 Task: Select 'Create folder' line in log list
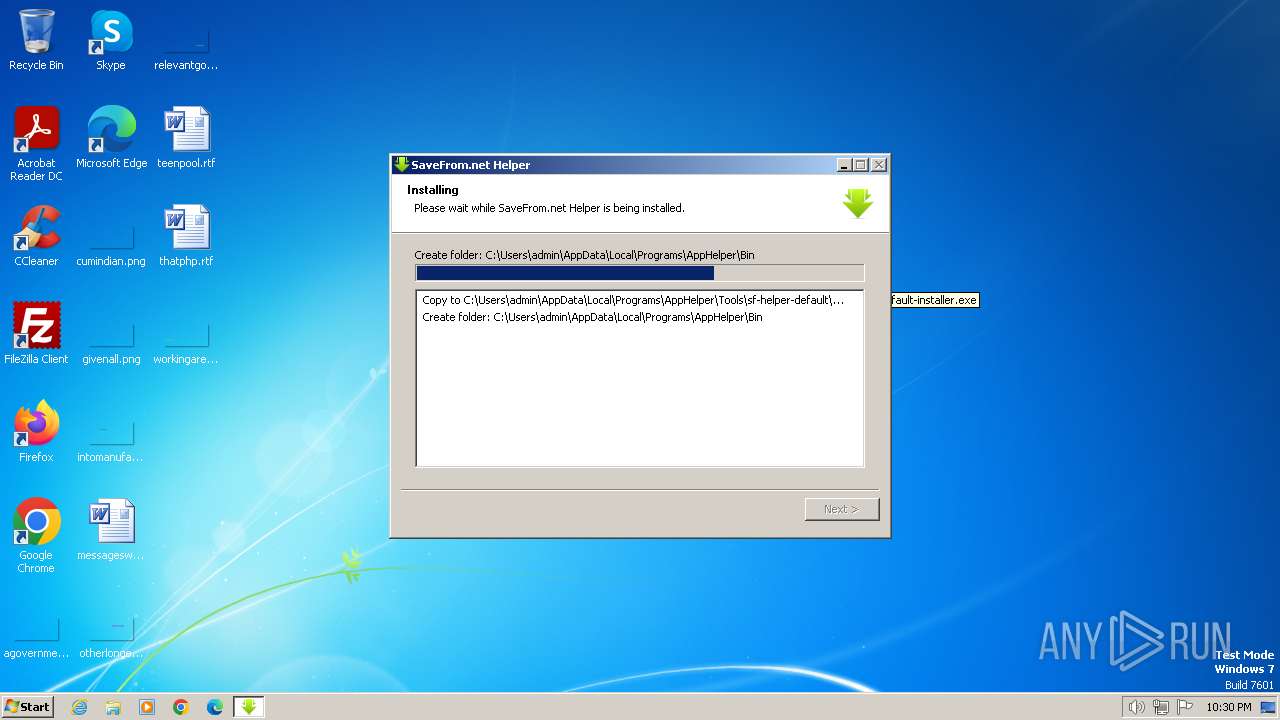tap(592, 317)
